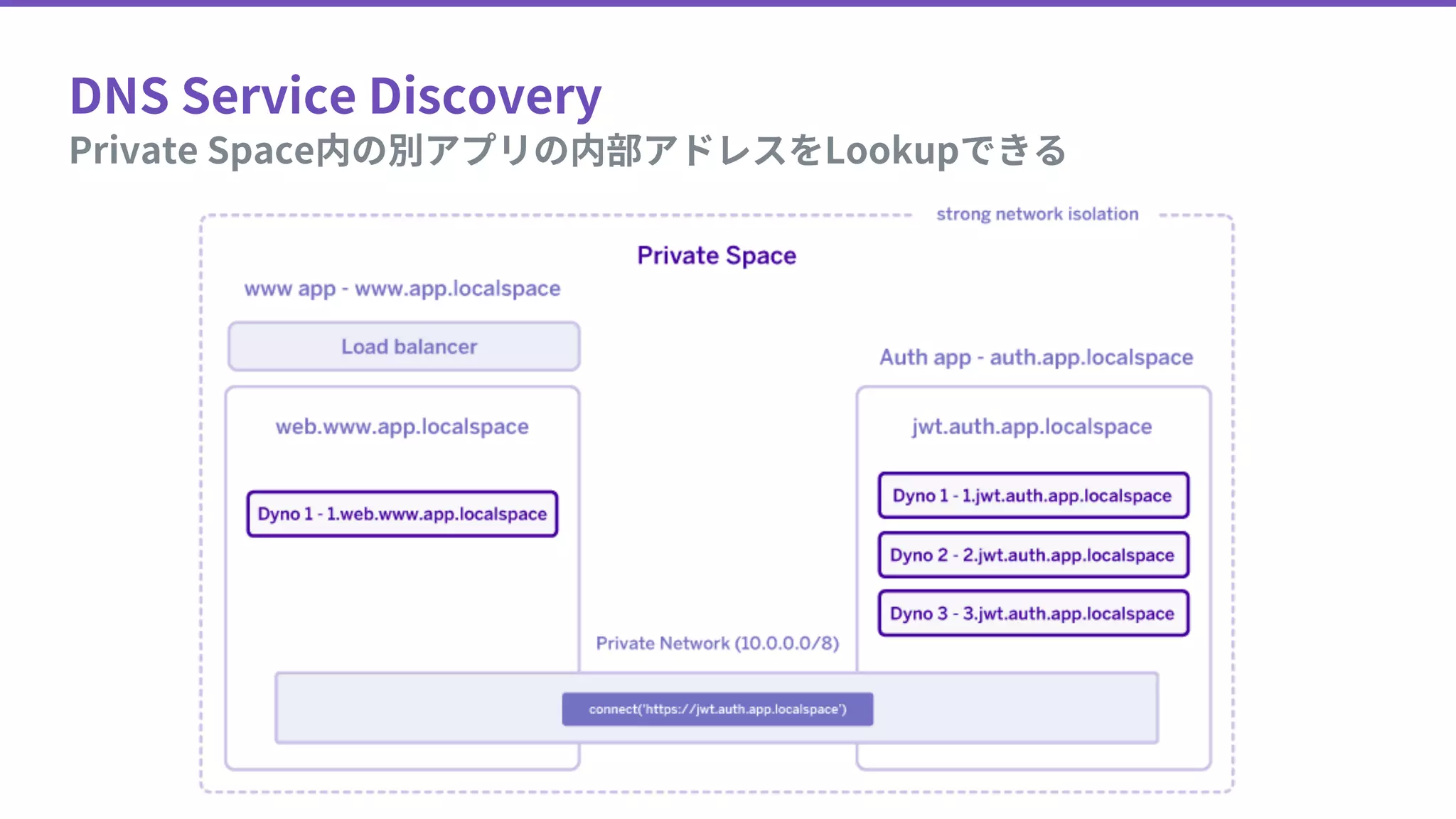Click the DNS Service Discovery title
The image size is (1456, 819).
(336, 96)
